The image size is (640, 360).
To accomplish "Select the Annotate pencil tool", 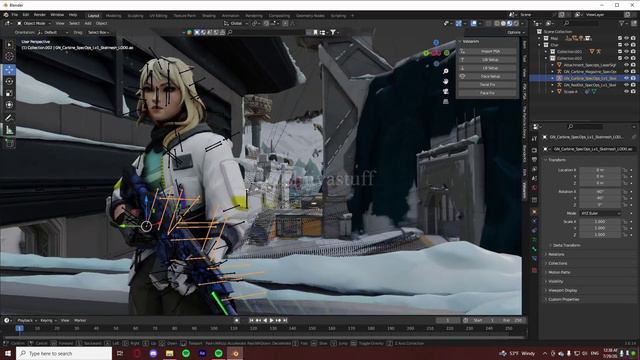I will pyautogui.click(x=9, y=118).
